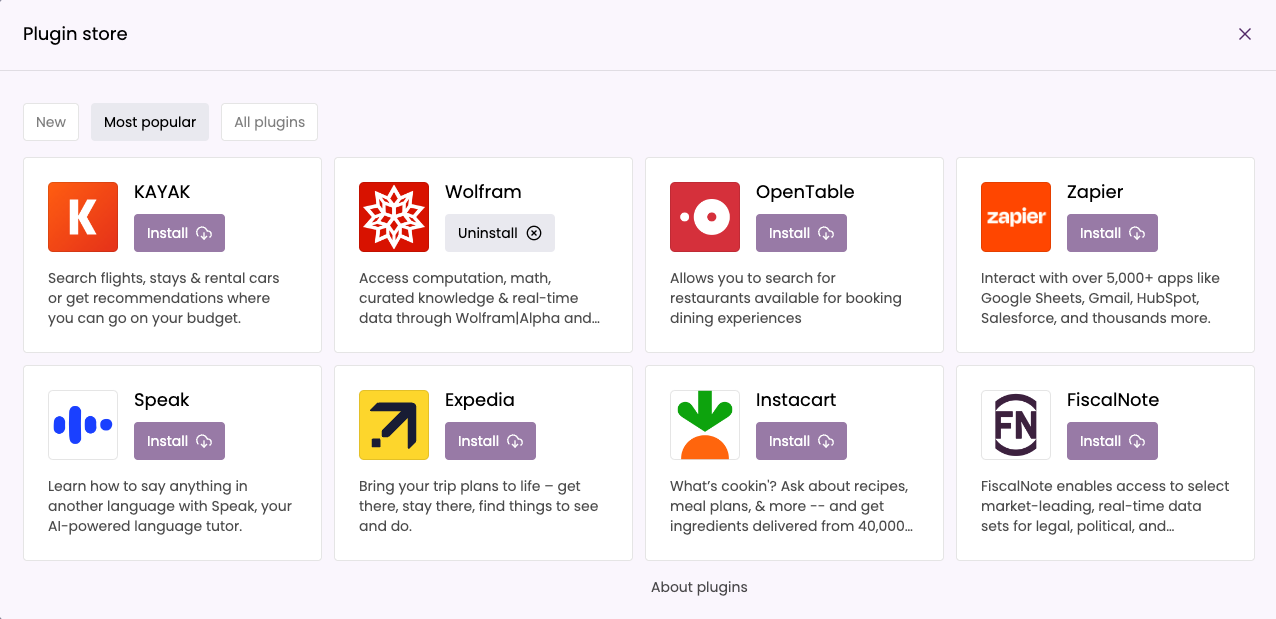
Task: Click the KAYAK plugin logo
Action: (x=83, y=217)
